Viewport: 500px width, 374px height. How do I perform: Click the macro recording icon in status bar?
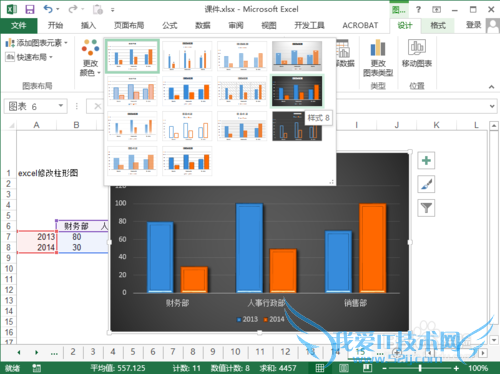(36, 368)
